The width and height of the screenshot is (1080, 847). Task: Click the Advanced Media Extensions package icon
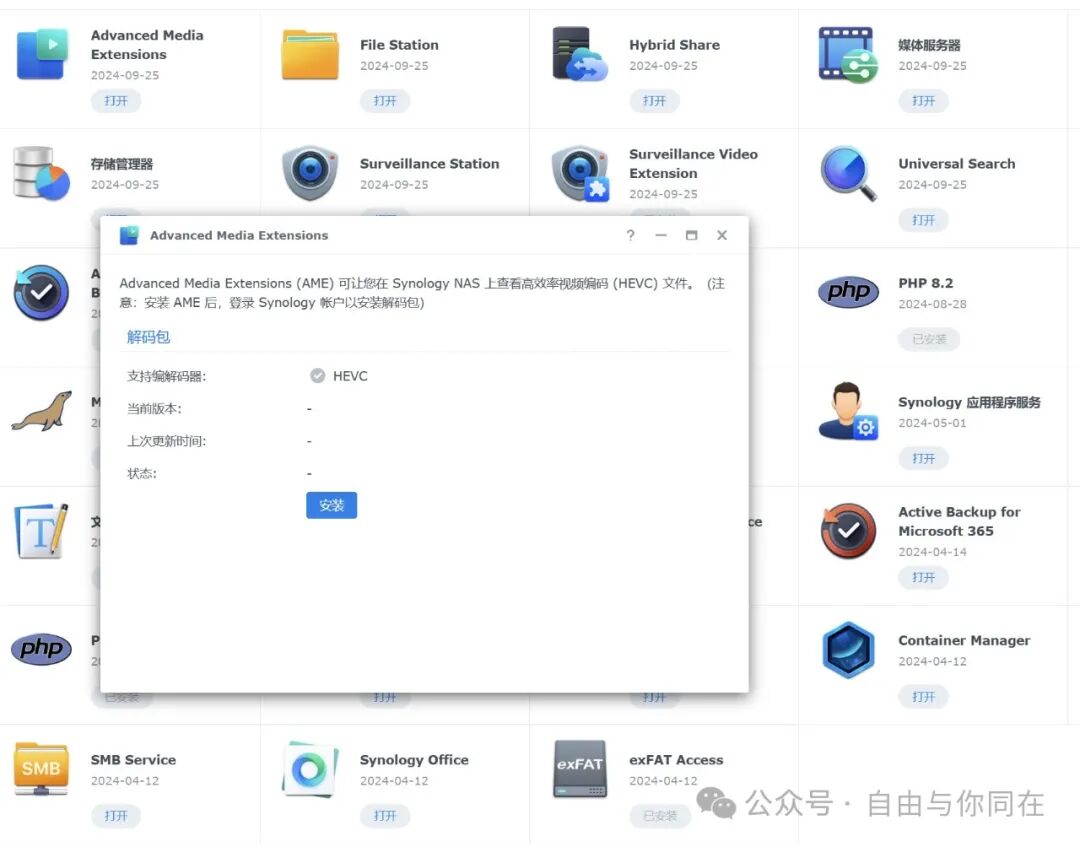click(x=43, y=54)
